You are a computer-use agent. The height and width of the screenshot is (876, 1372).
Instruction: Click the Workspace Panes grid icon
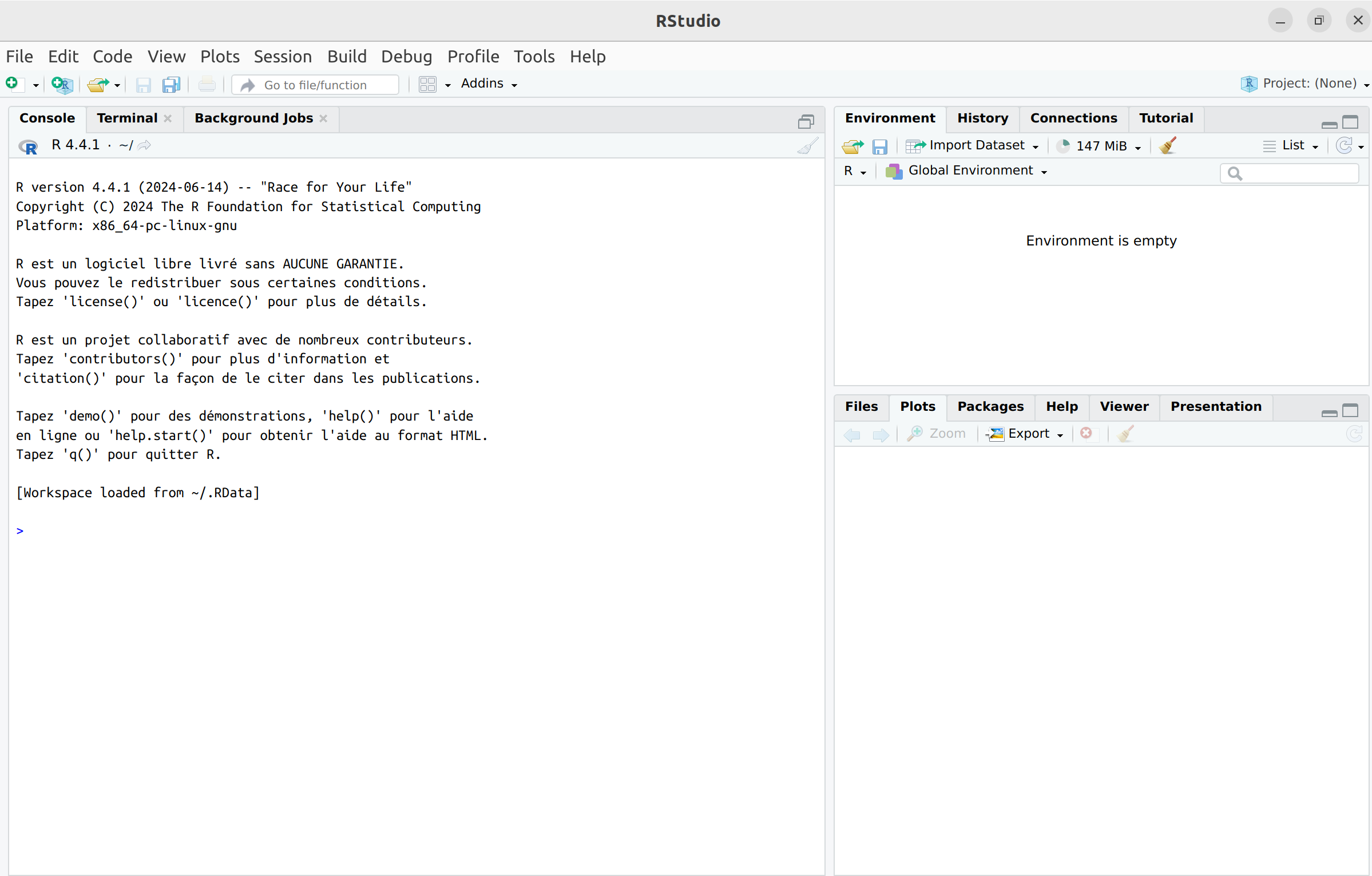(x=427, y=85)
